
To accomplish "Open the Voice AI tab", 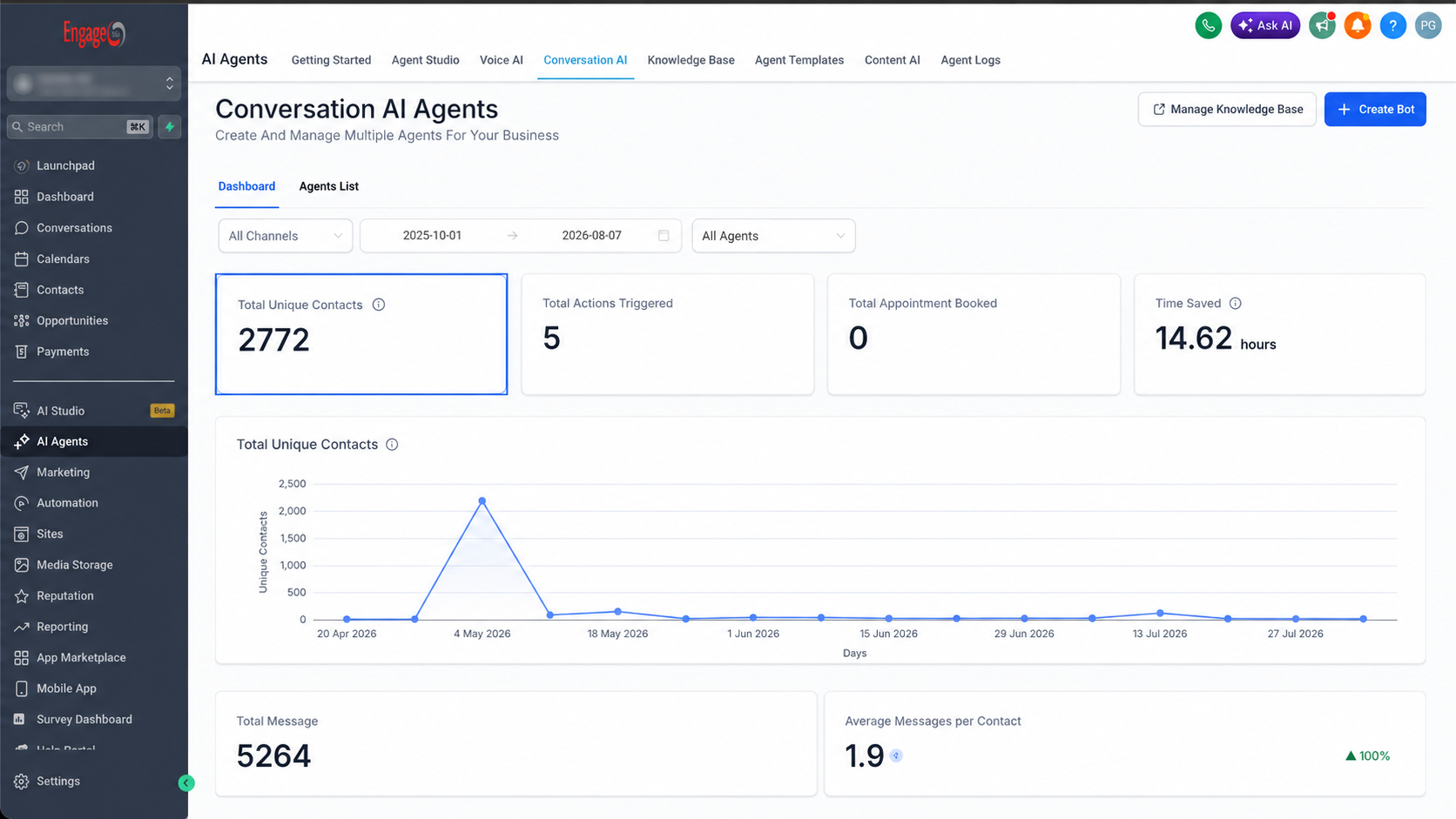I will click(x=502, y=60).
